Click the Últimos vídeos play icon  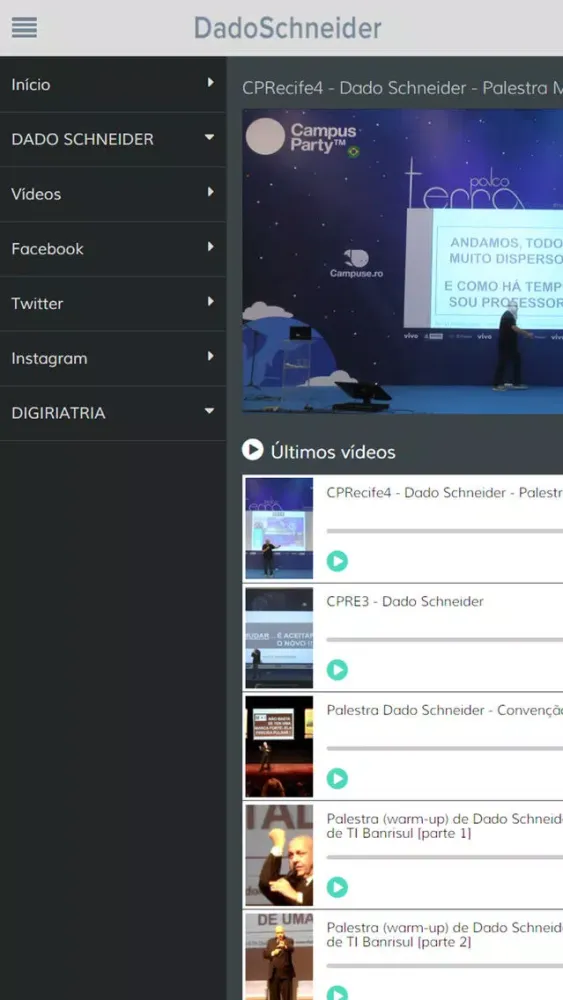[x=252, y=450]
